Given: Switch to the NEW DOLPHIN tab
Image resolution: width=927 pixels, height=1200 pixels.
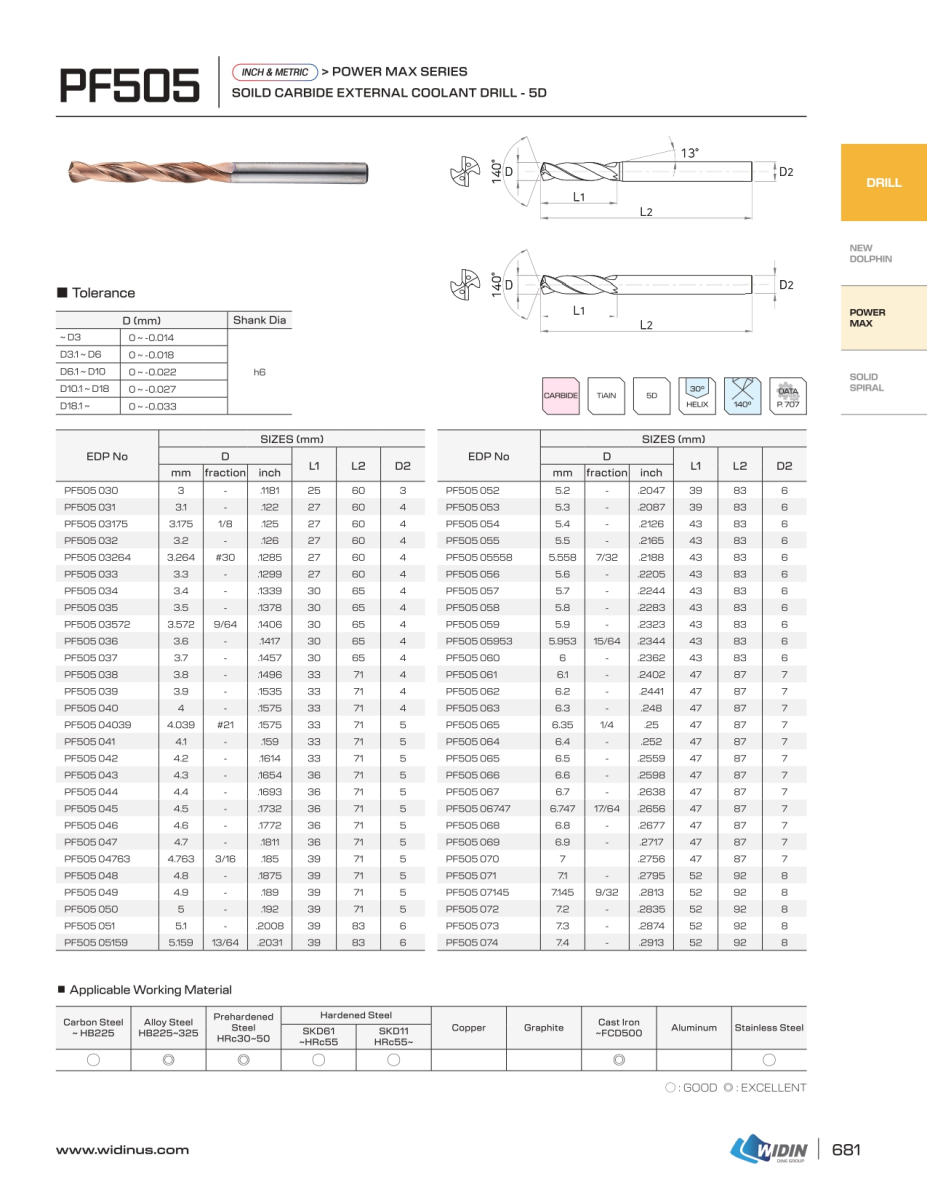Looking at the screenshot, I should (870, 253).
